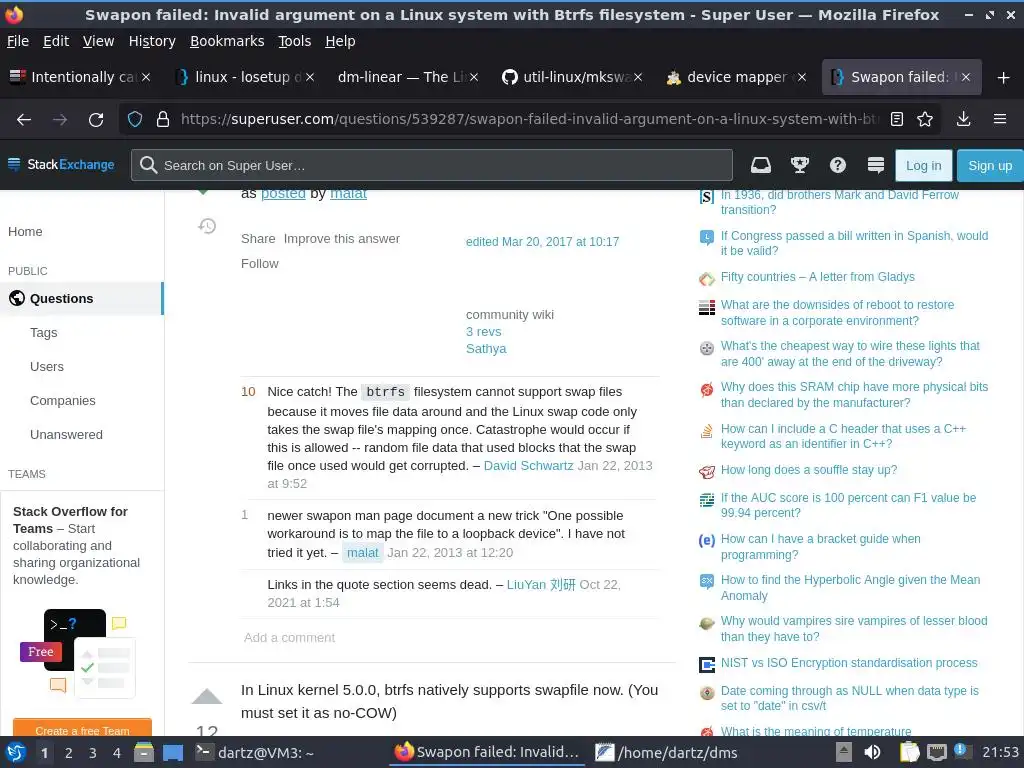
Task: Open the History menu
Action: click(152, 41)
